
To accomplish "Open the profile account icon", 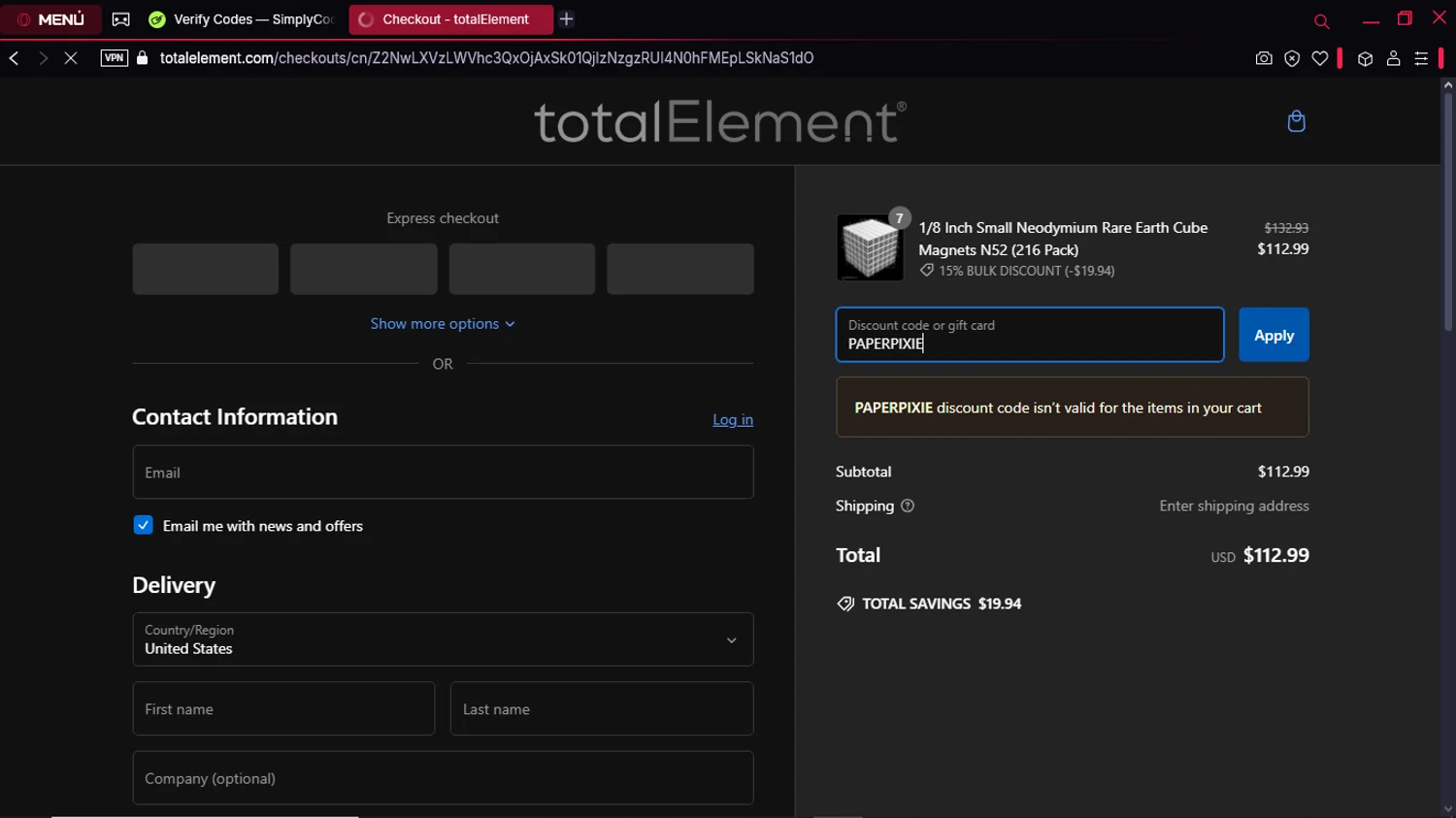I will click(x=1394, y=59).
